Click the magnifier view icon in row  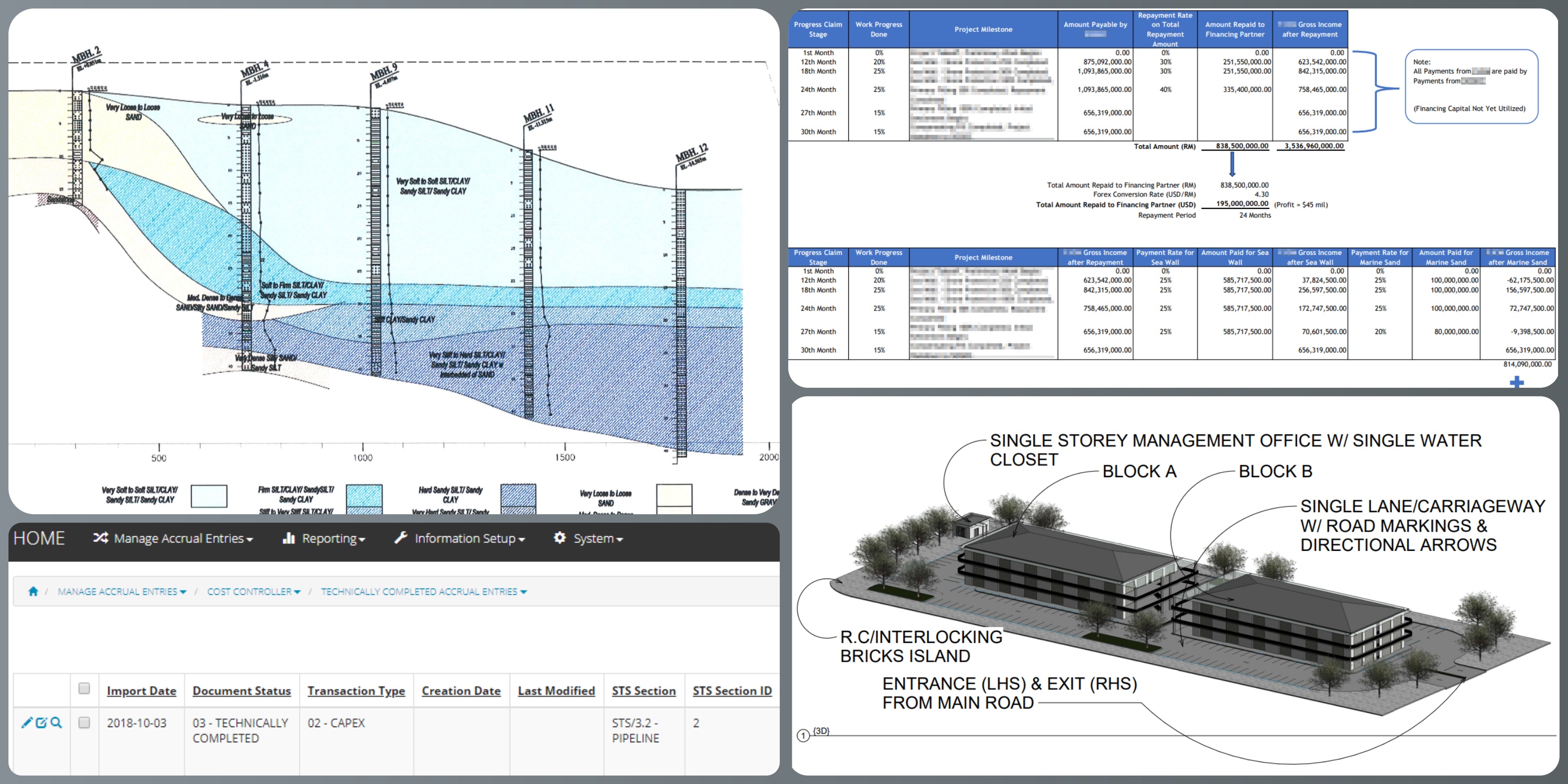click(x=56, y=722)
